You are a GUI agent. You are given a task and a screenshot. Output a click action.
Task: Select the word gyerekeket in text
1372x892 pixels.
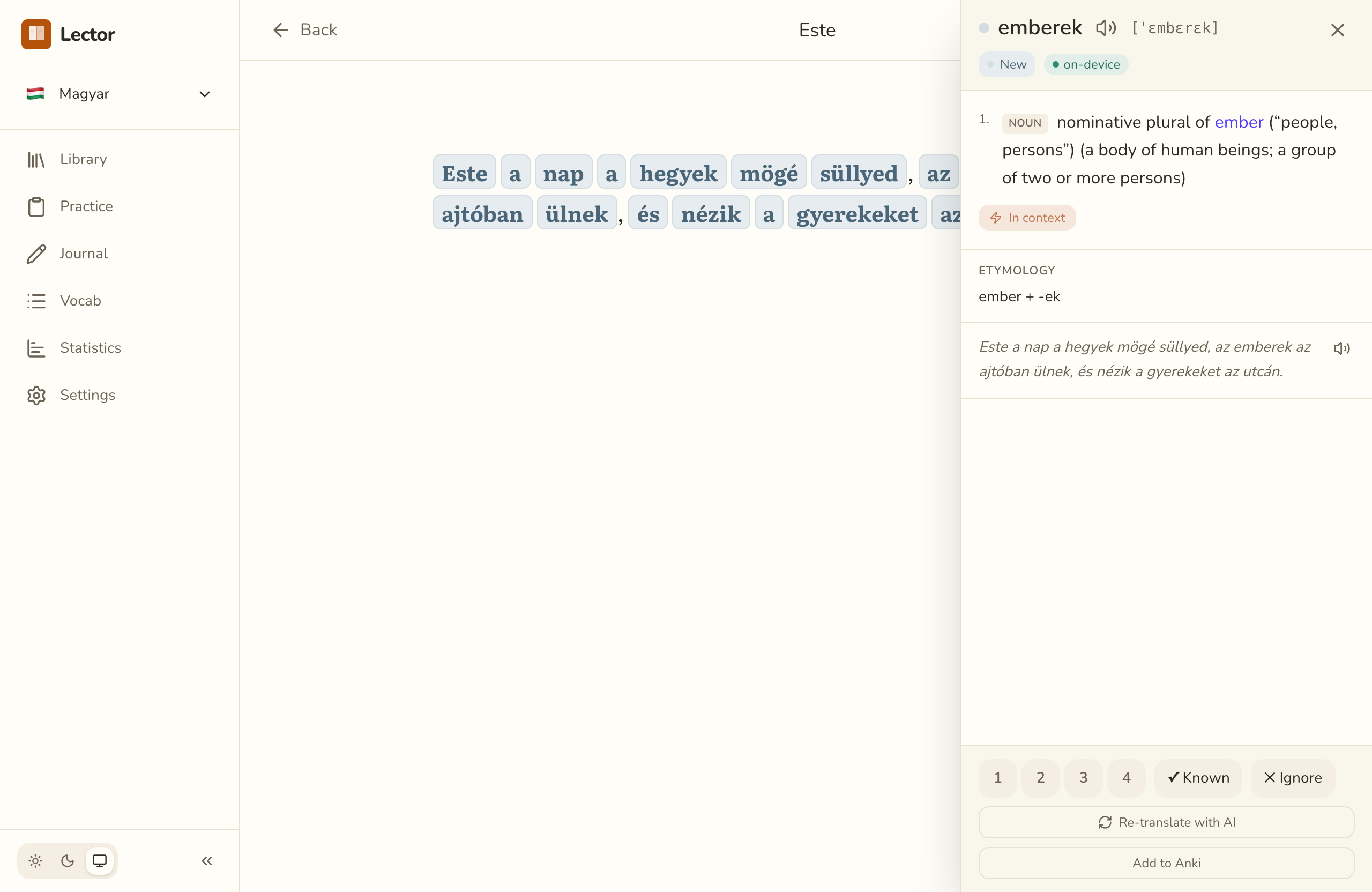(x=857, y=213)
